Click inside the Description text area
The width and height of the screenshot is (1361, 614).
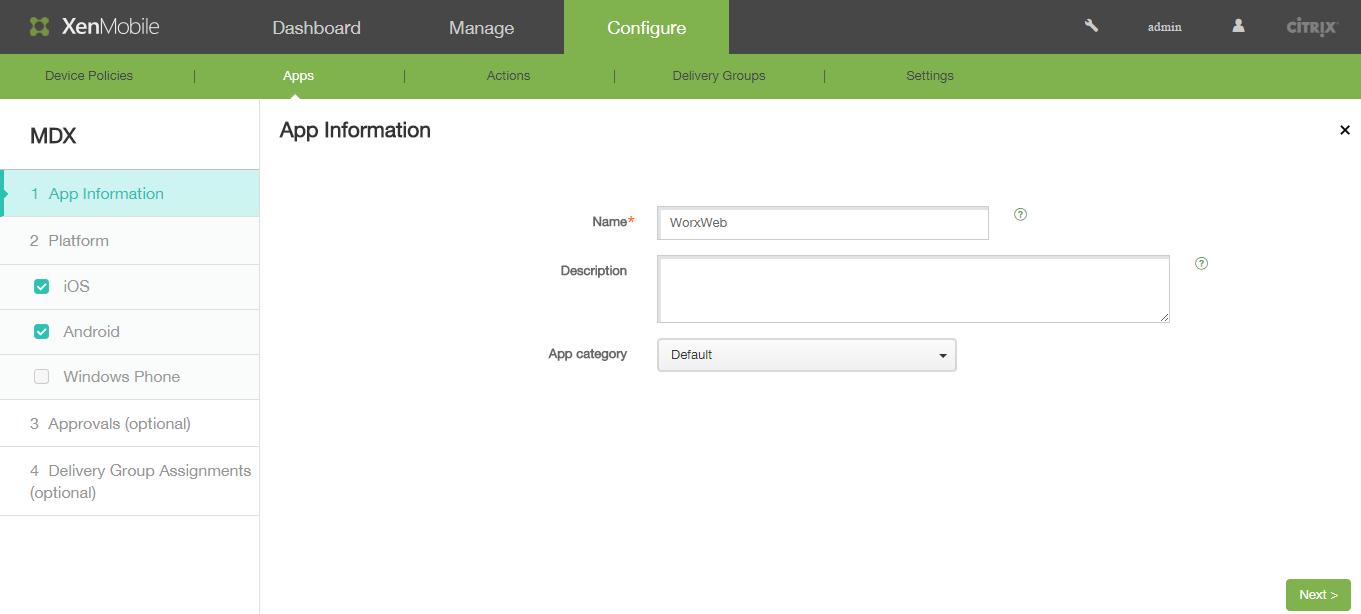pyautogui.click(x=912, y=289)
